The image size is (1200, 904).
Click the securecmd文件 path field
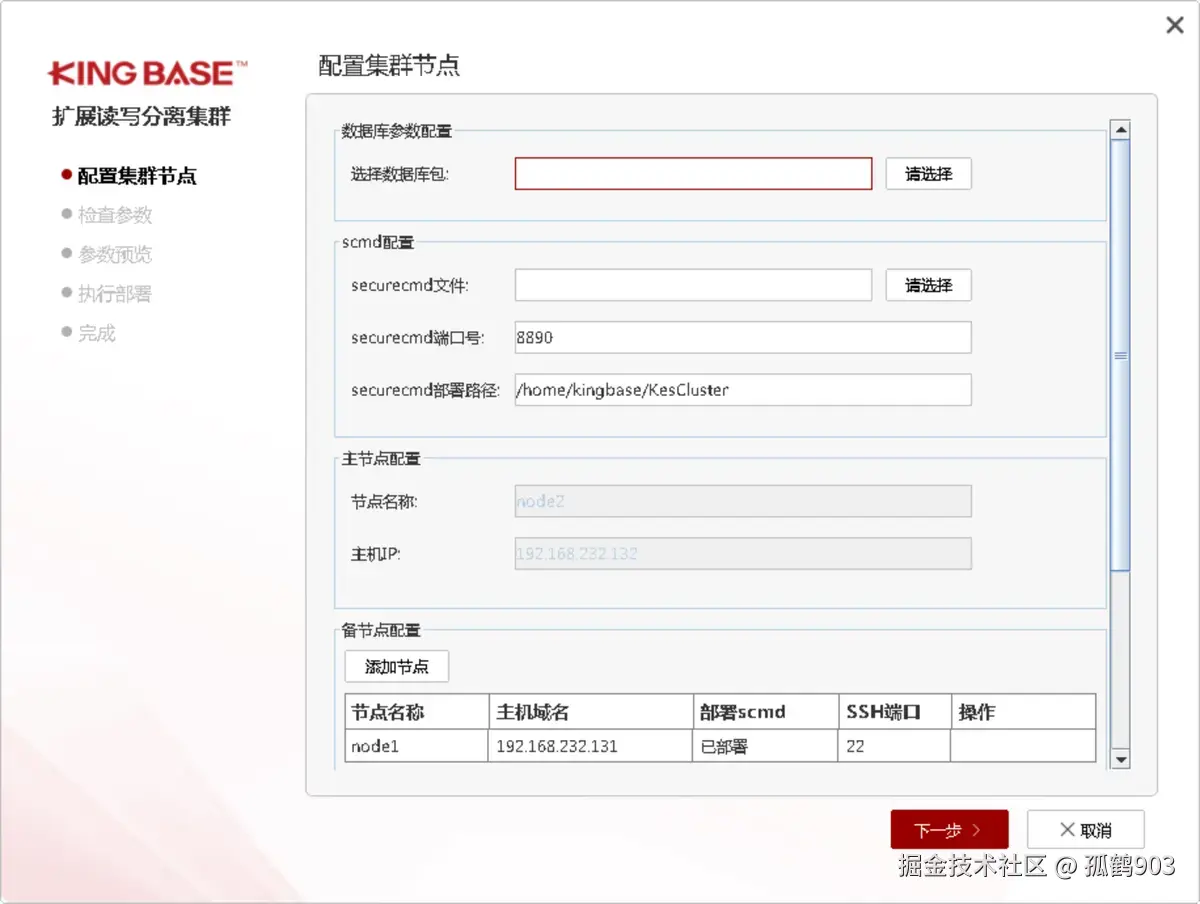[693, 285]
